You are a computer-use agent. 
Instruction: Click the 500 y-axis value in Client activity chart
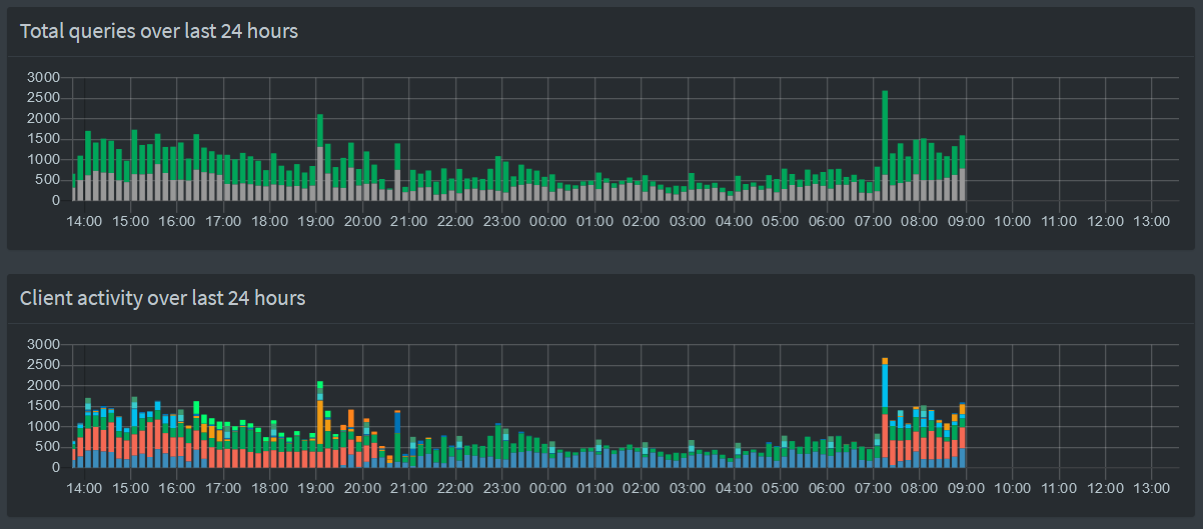click(47, 447)
